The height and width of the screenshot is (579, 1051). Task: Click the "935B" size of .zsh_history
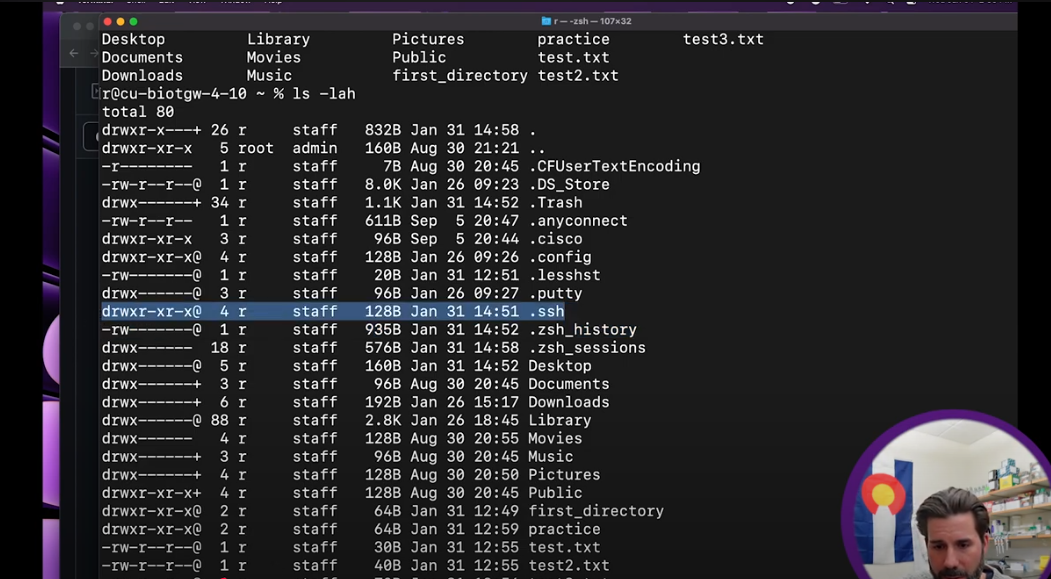(383, 330)
